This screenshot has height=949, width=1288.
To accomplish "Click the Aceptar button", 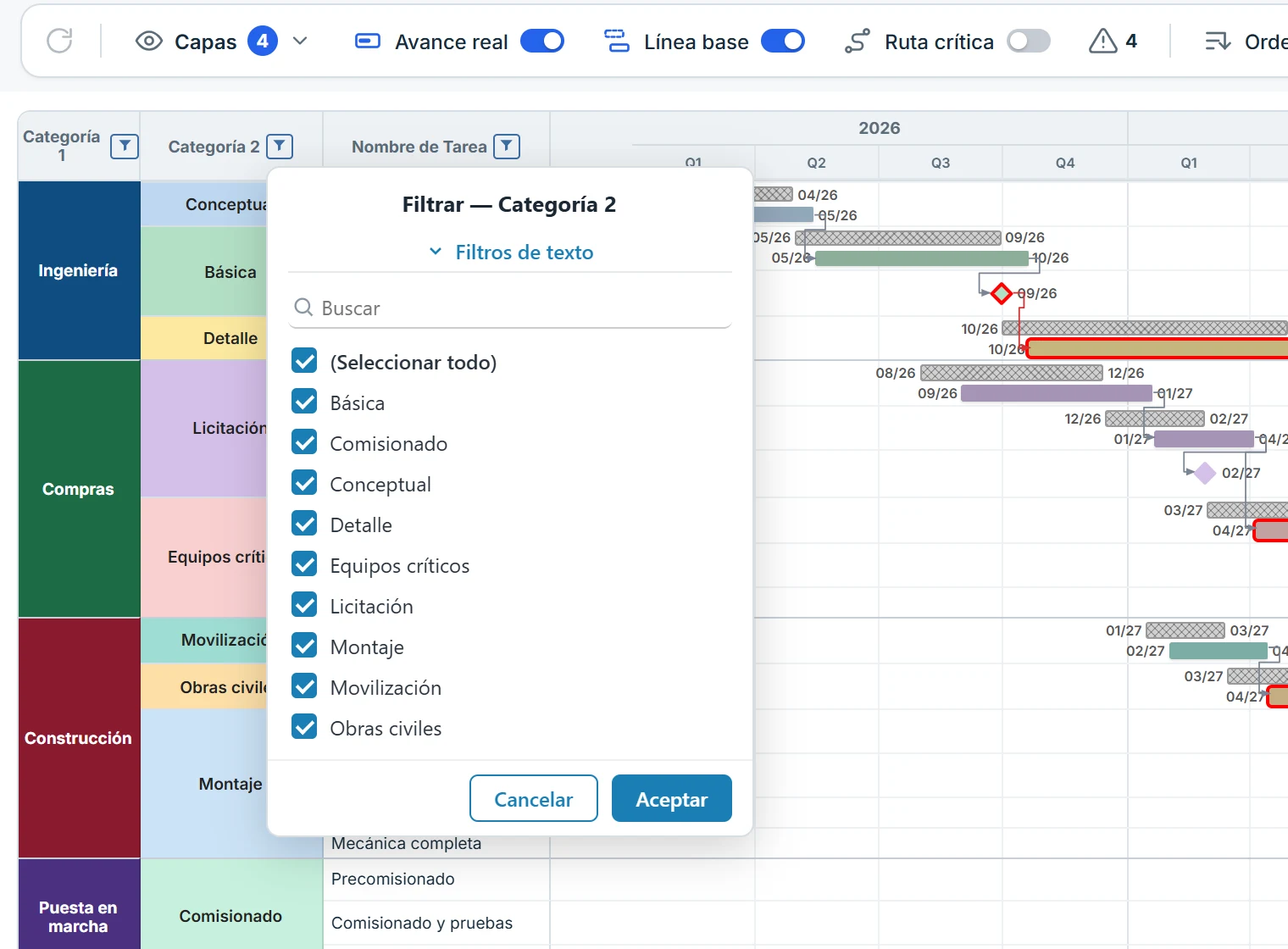I will coord(672,798).
